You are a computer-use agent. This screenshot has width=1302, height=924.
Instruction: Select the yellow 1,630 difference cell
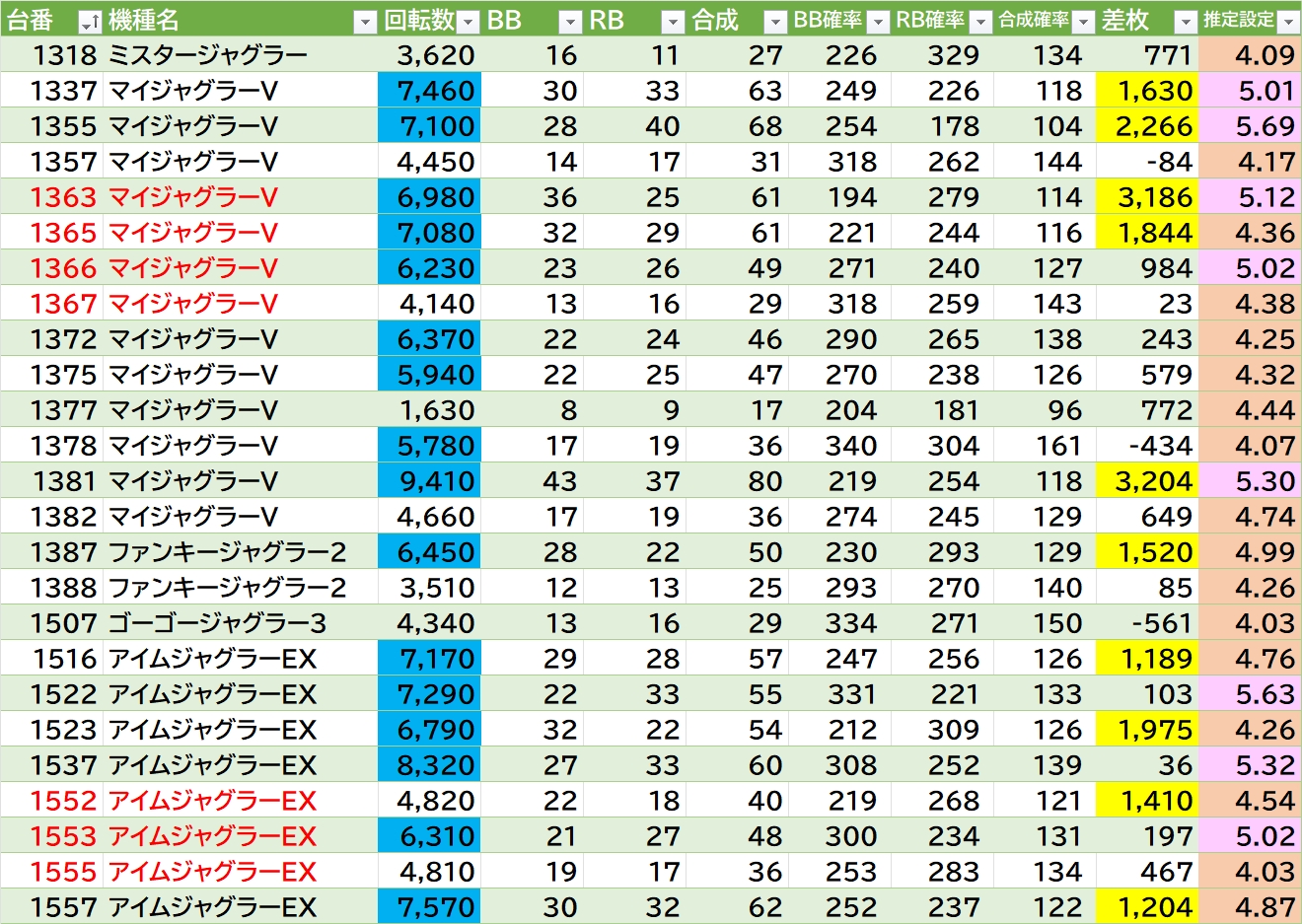(x=1148, y=91)
